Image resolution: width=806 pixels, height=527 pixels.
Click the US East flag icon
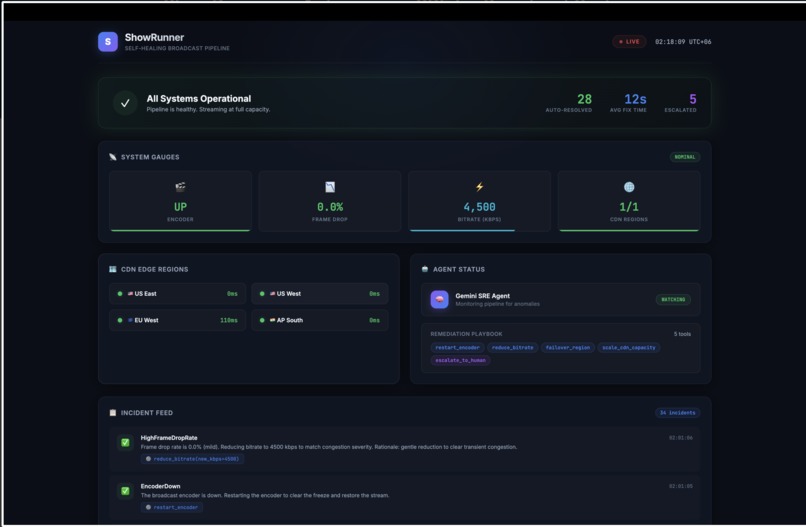(130, 294)
